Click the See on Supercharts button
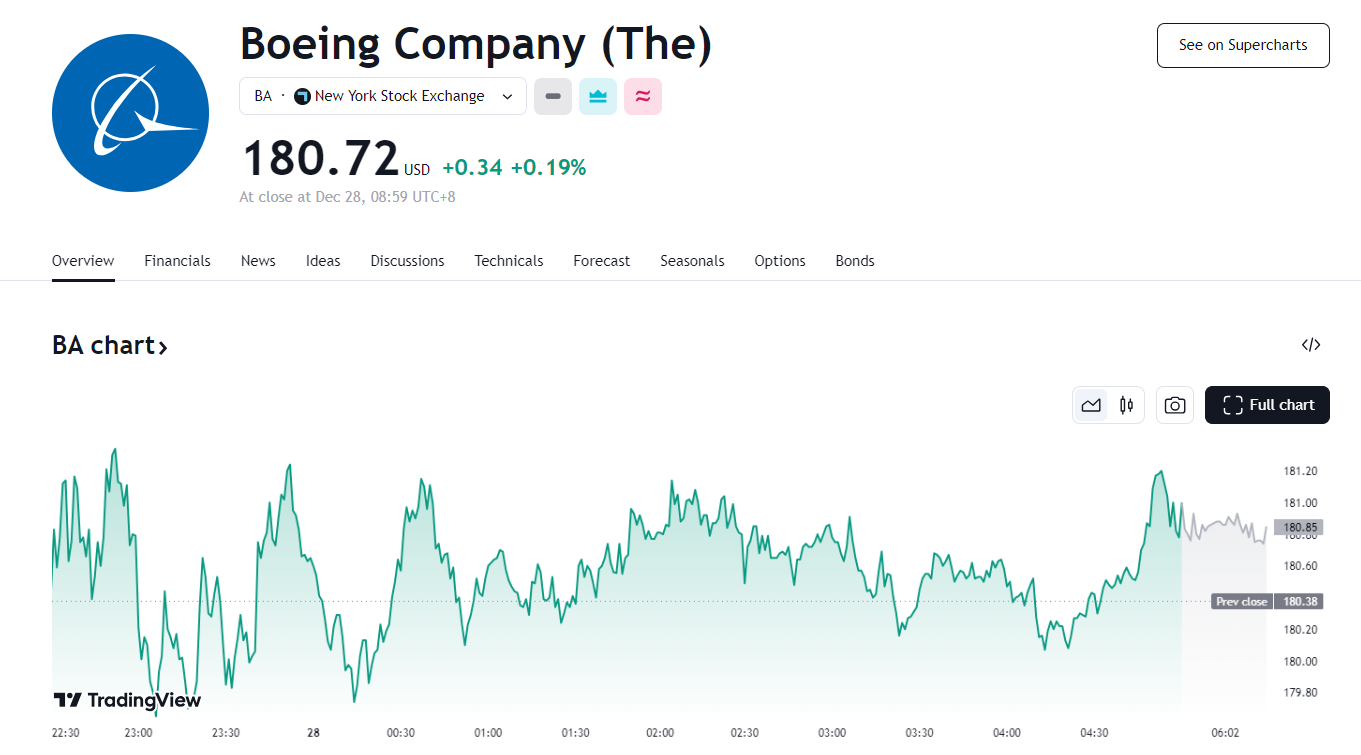The height and width of the screenshot is (755, 1361). [1243, 45]
